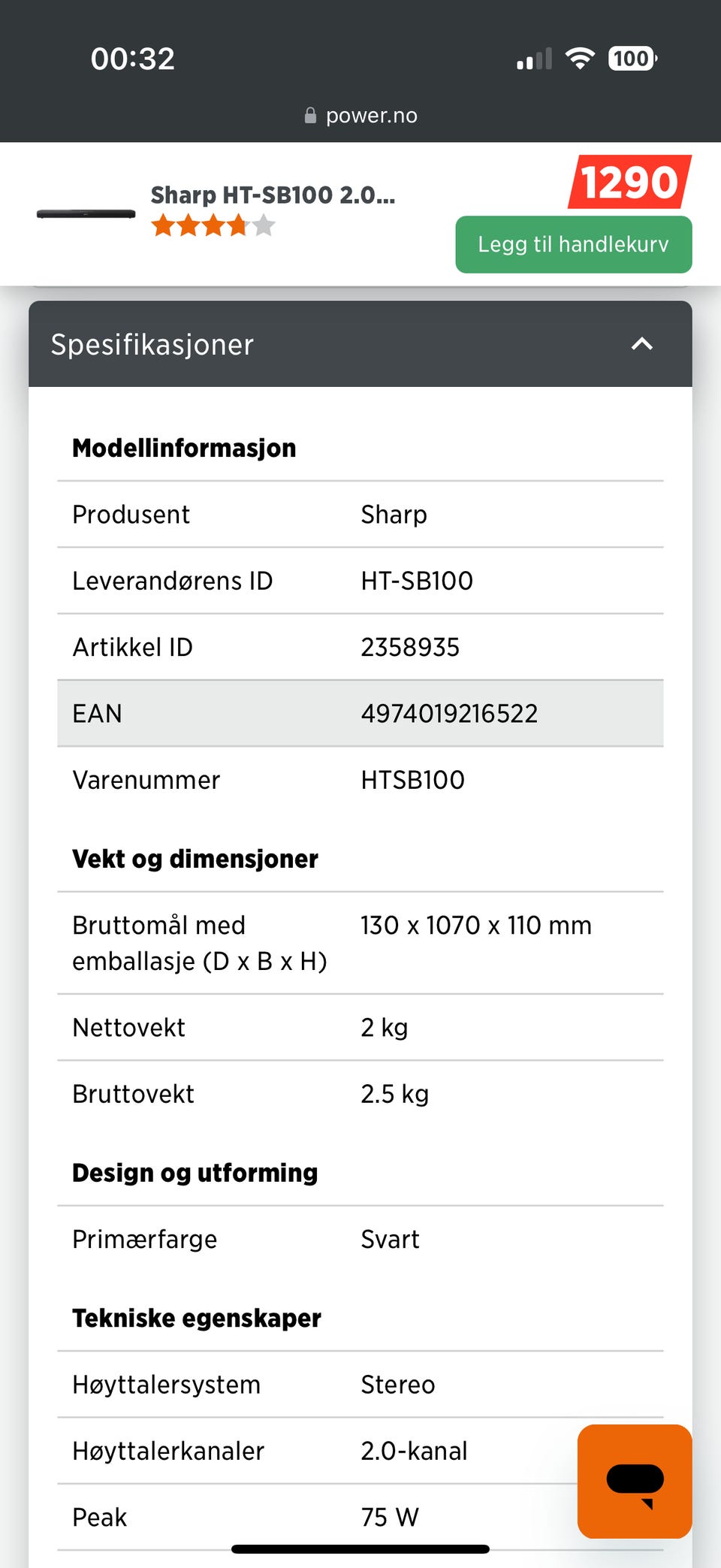The image size is (721, 1568).
Task: Open the Modellinformasjon section heading
Action: 184,447
